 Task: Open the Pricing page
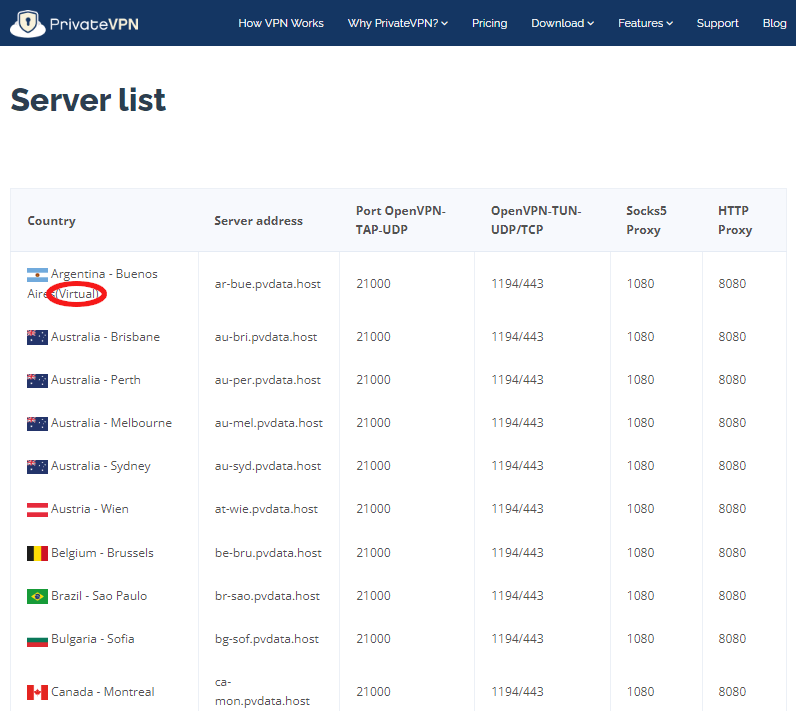pos(489,23)
